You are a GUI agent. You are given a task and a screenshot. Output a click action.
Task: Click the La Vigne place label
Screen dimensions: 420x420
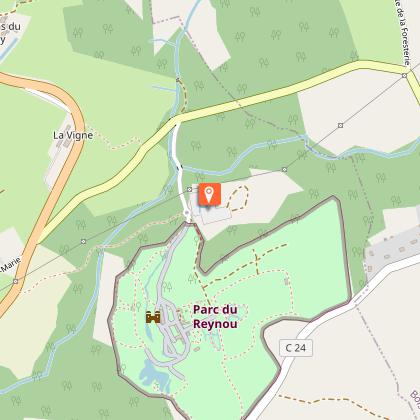[x=73, y=135]
